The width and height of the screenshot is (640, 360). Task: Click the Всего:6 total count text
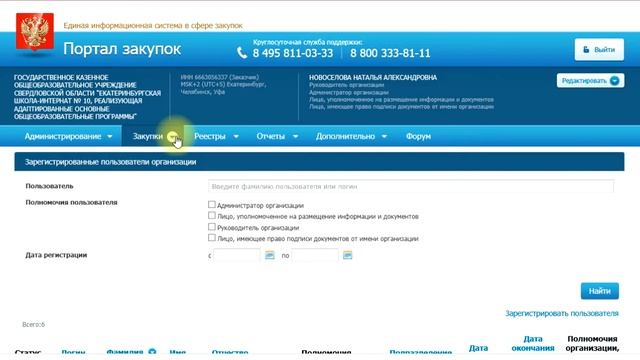[x=33, y=324]
